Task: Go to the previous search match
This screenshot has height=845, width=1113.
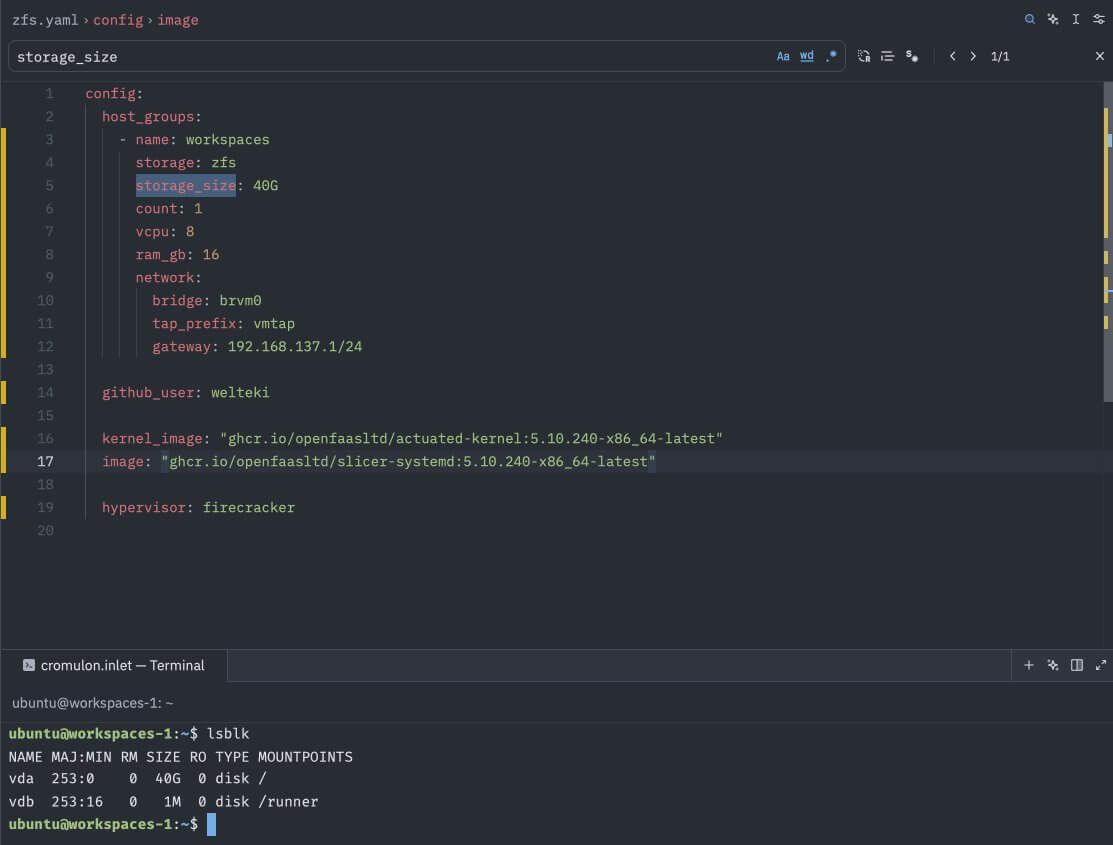Action: (x=952, y=56)
